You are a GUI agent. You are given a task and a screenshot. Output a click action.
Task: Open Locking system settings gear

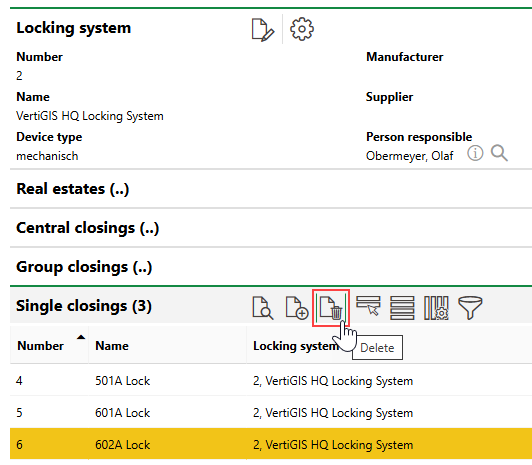point(302,30)
